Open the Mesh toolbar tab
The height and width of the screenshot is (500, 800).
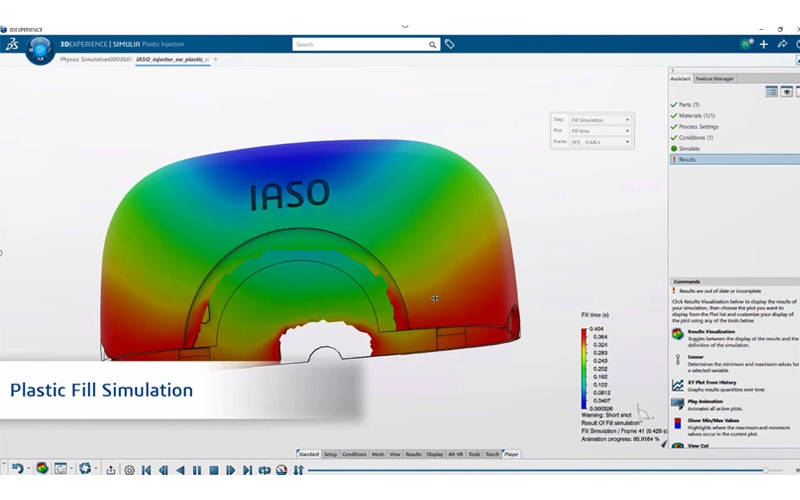pos(378,454)
